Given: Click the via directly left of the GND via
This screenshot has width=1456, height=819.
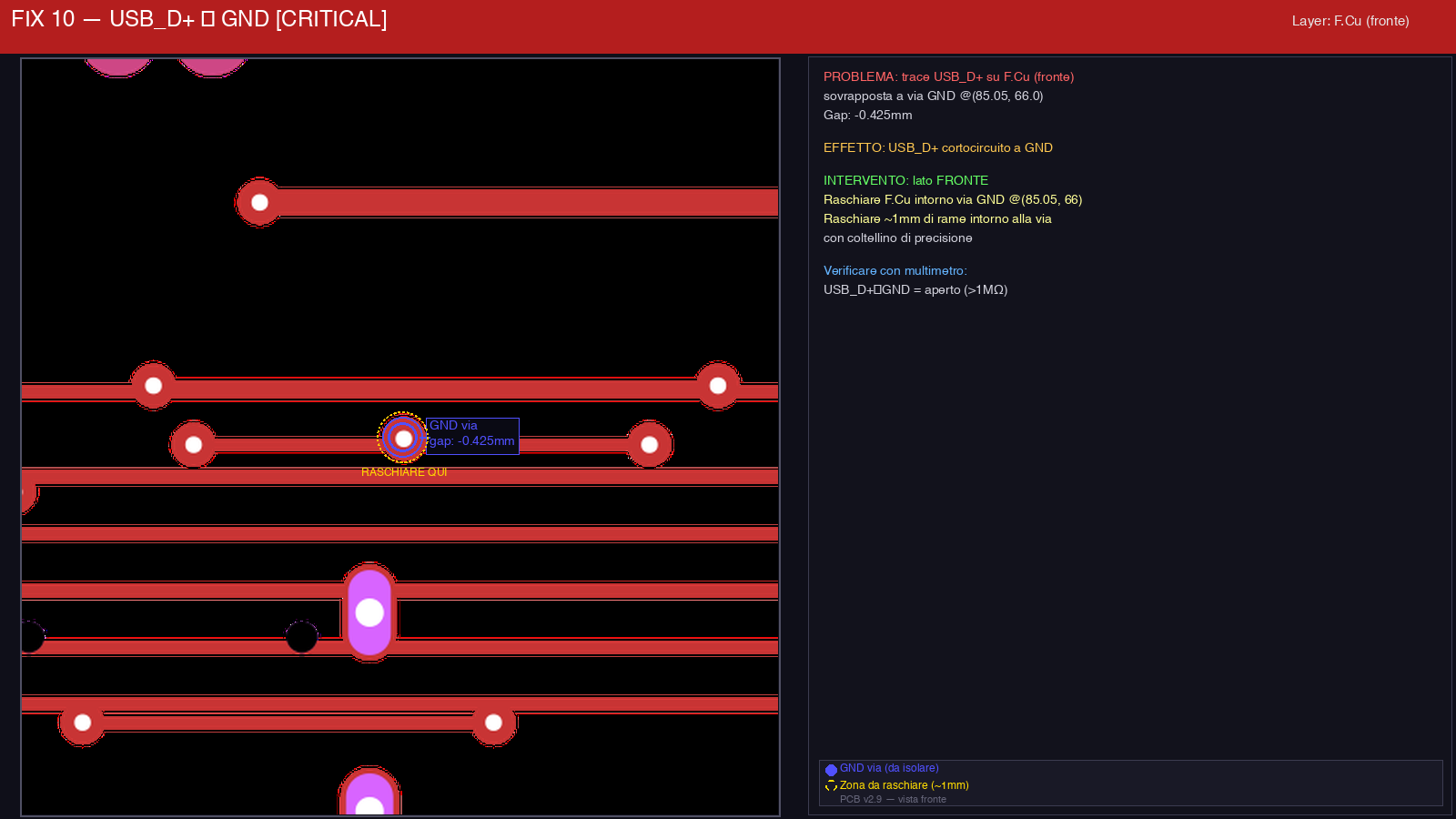Looking at the screenshot, I should pyautogui.click(x=193, y=445).
